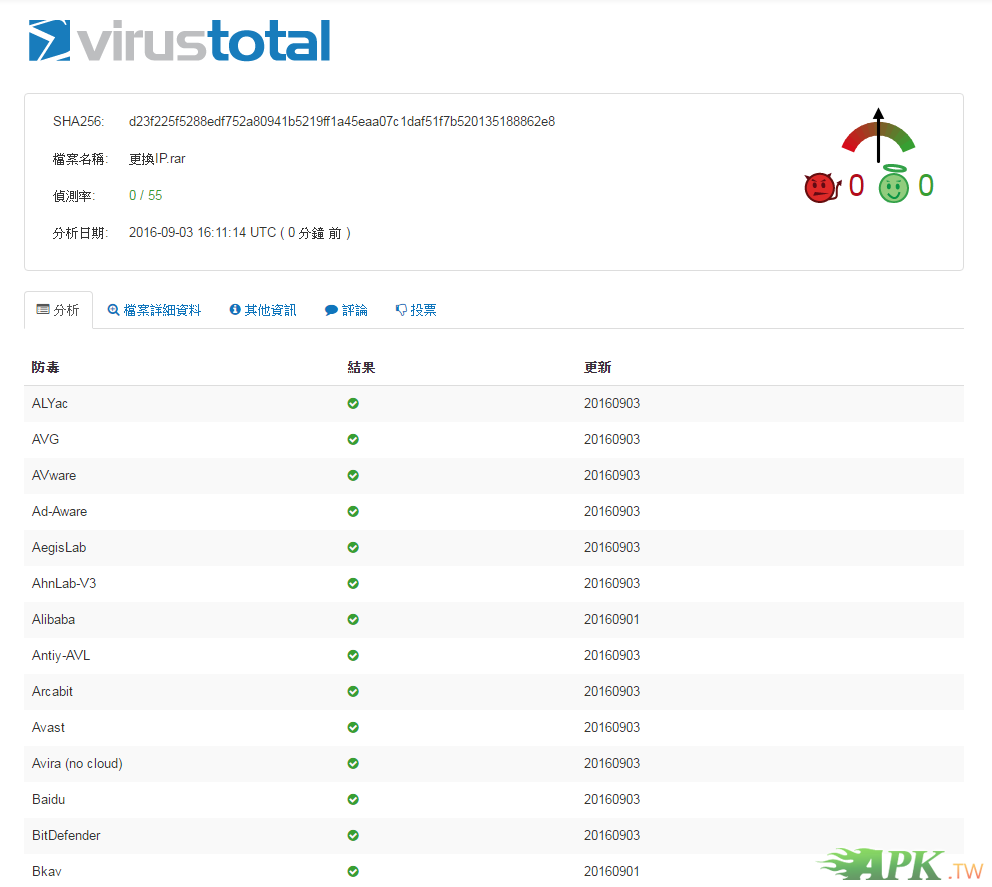
Task: Click the 檔案名稱 label
Action: coord(80,159)
